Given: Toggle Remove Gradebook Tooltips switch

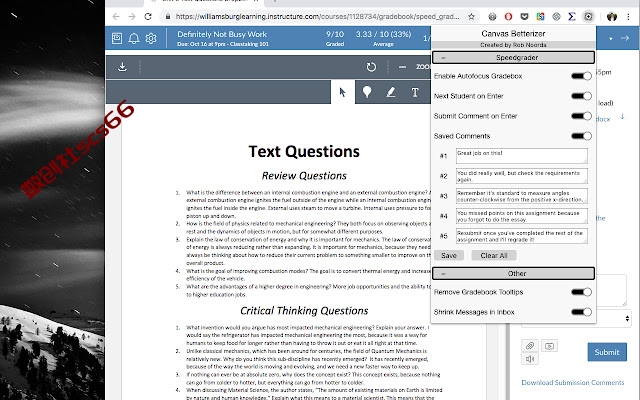Looking at the screenshot, I should 581,292.
